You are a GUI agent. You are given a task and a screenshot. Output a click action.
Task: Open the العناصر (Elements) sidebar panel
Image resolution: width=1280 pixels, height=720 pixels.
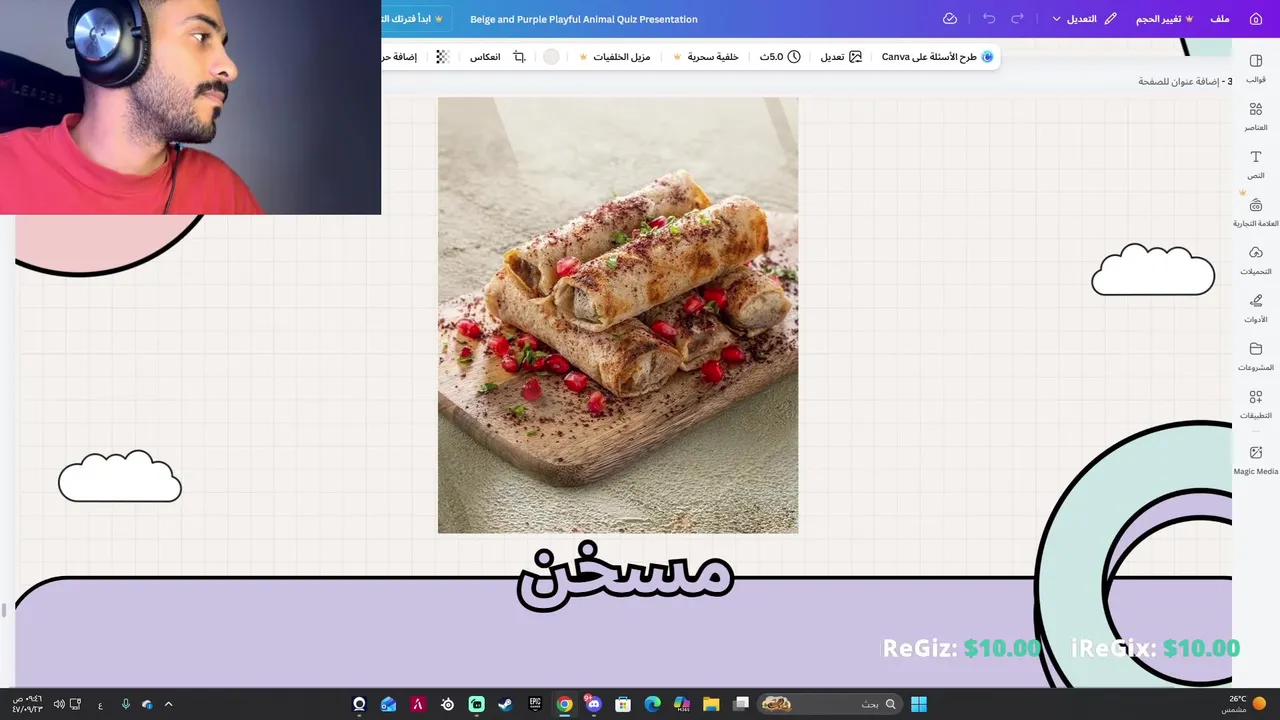[x=1256, y=116]
